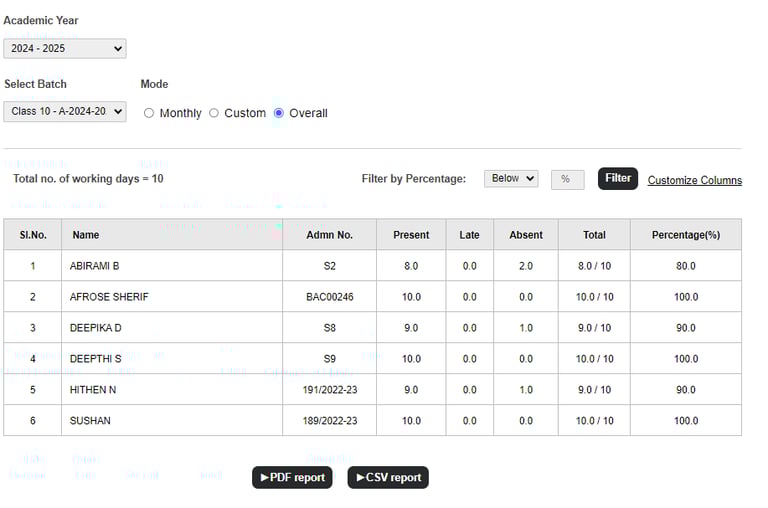Select the Monthly mode radio button
The height and width of the screenshot is (508, 768).
click(149, 113)
